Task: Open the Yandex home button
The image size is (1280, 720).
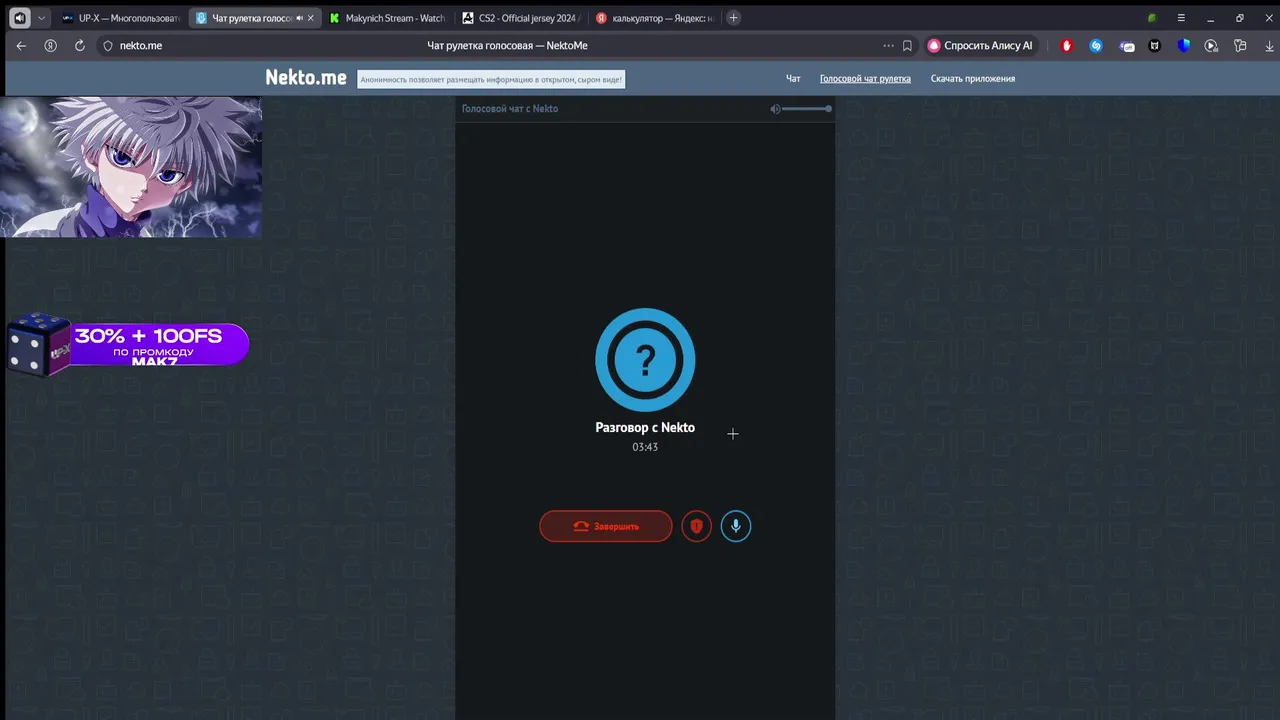Action: coord(50,46)
